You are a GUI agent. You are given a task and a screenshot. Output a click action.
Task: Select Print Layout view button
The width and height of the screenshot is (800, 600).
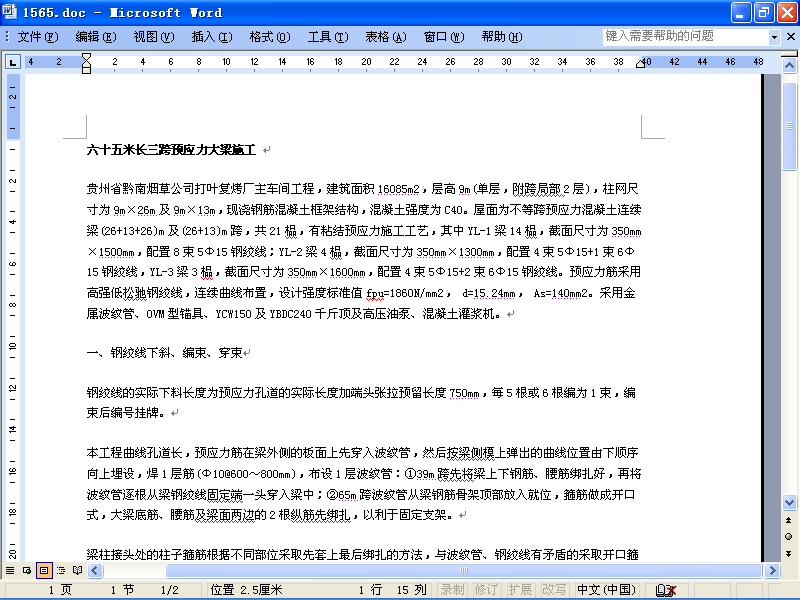point(44,570)
